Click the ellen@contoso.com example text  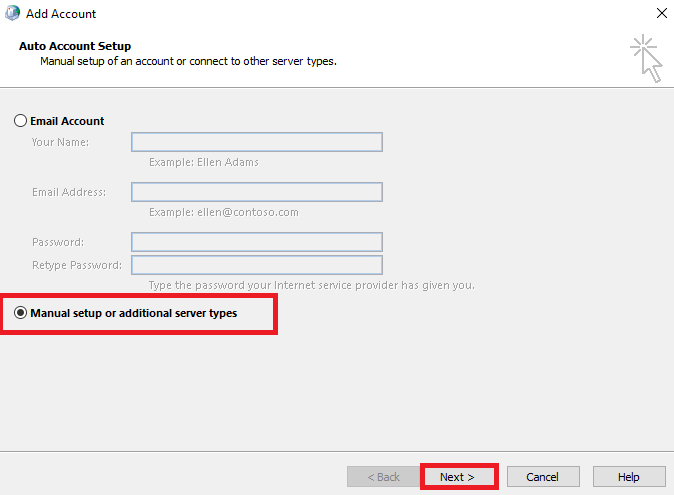tap(223, 212)
